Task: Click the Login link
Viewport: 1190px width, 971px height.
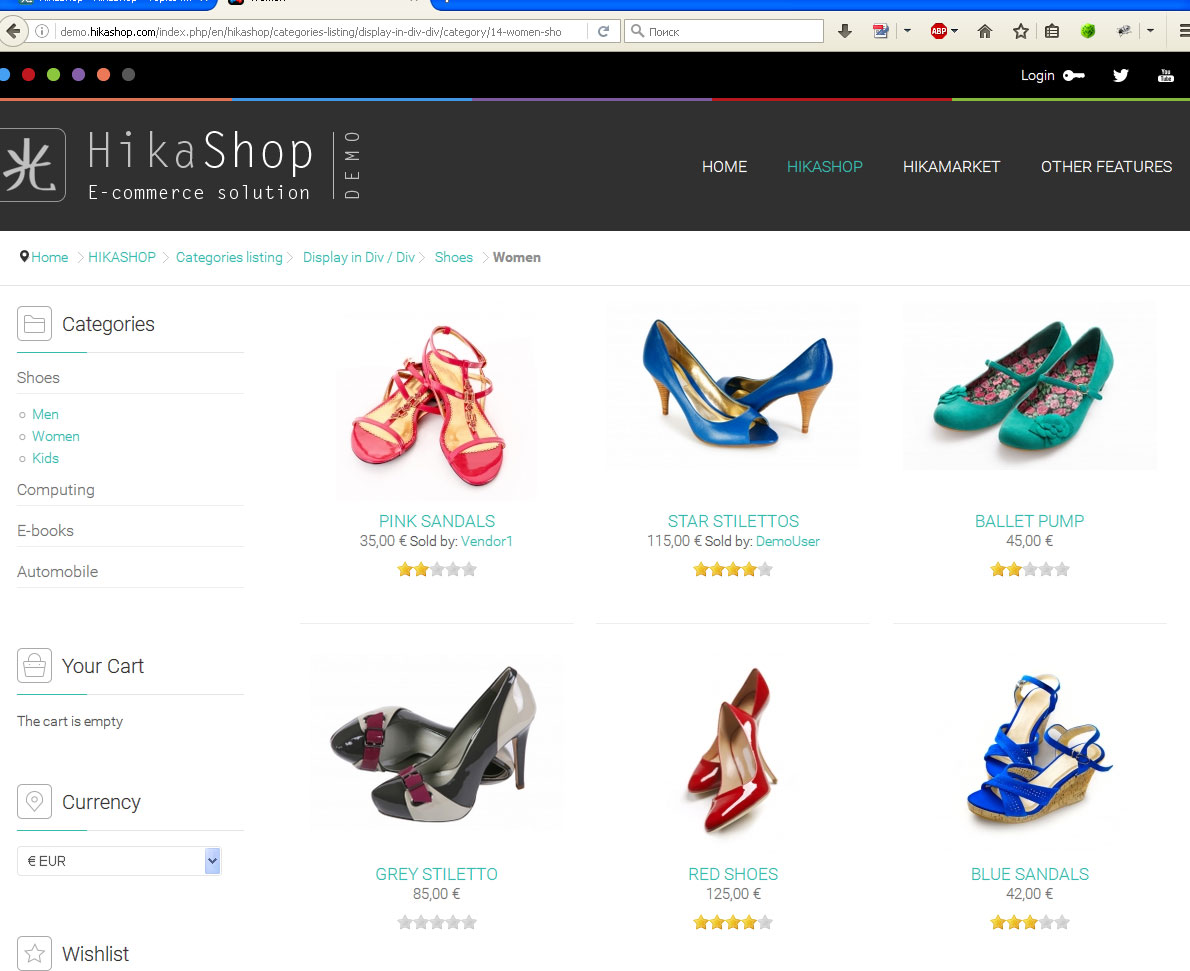Action: pyautogui.click(x=1037, y=75)
